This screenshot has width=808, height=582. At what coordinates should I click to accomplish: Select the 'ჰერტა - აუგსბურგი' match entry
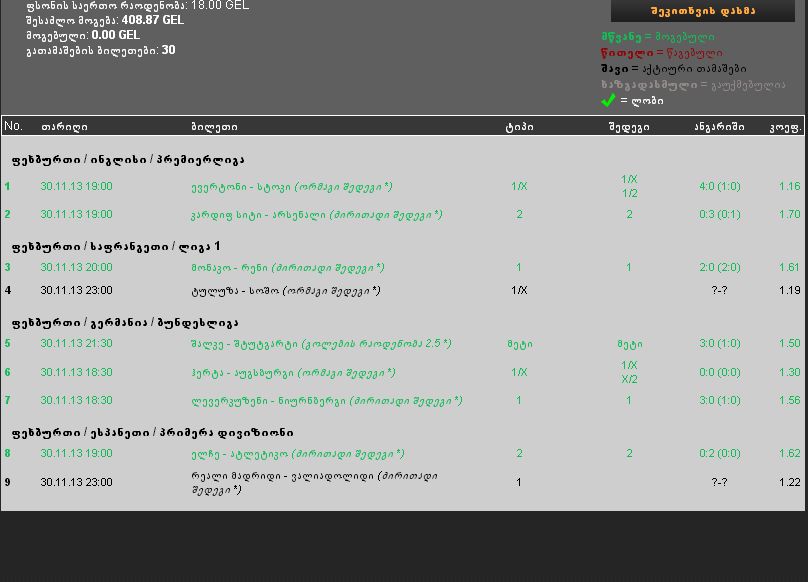coord(293,373)
